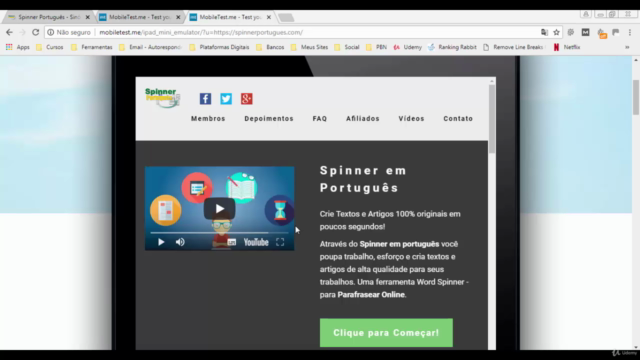Enter fullscreen mode on the video
Screen dimensions: 640x360
click(x=280, y=242)
